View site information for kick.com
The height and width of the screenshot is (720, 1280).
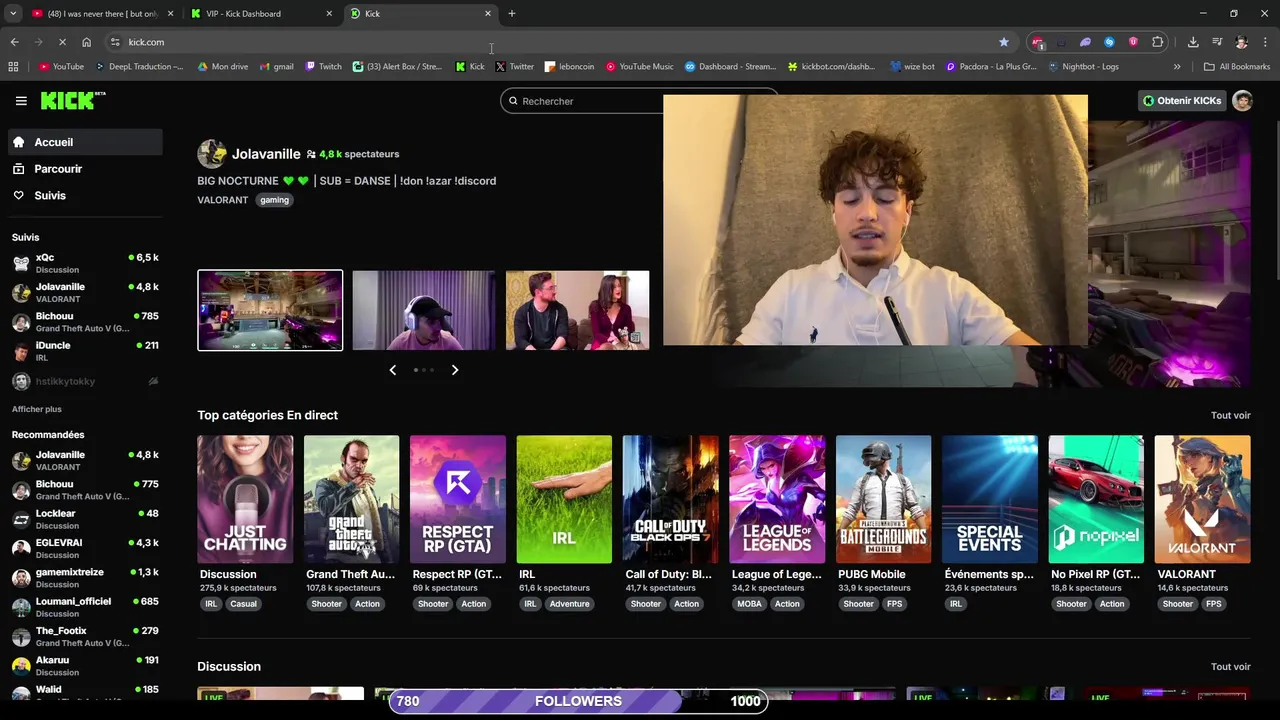pyautogui.click(x=115, y=42)
